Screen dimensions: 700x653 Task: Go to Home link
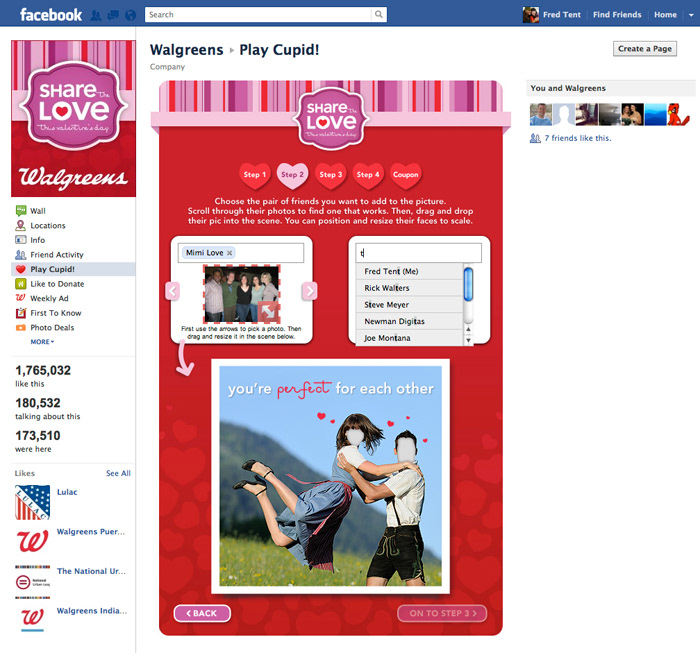(x=665, y=15)
